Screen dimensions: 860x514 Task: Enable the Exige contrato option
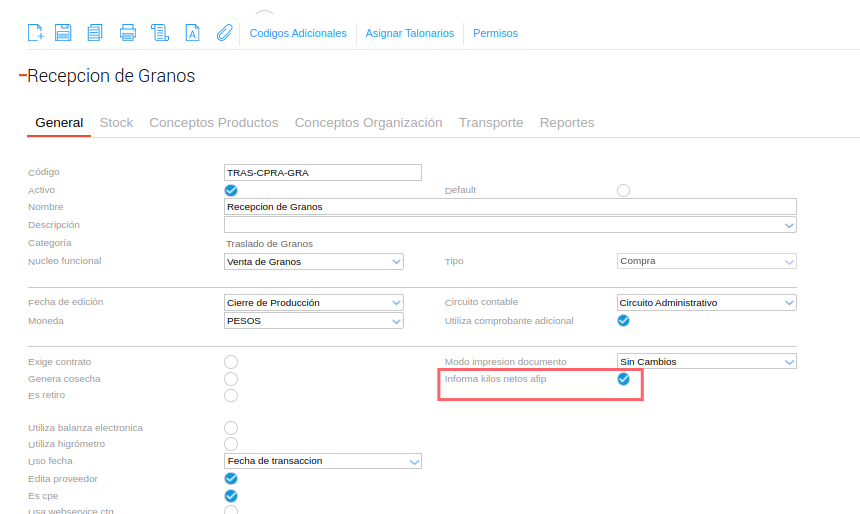pos(231,362)
